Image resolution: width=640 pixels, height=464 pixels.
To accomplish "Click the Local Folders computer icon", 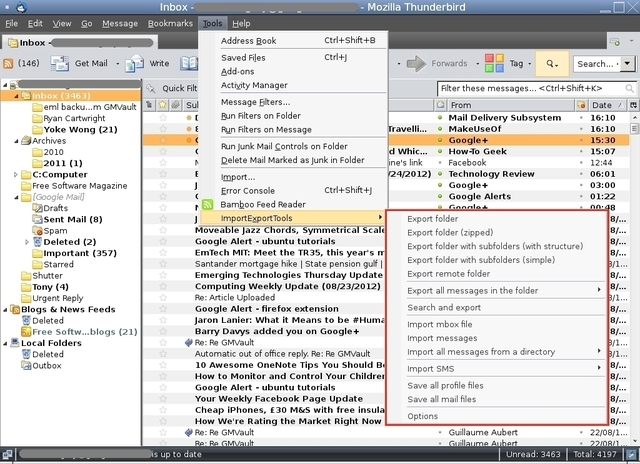I will (15, 343).
